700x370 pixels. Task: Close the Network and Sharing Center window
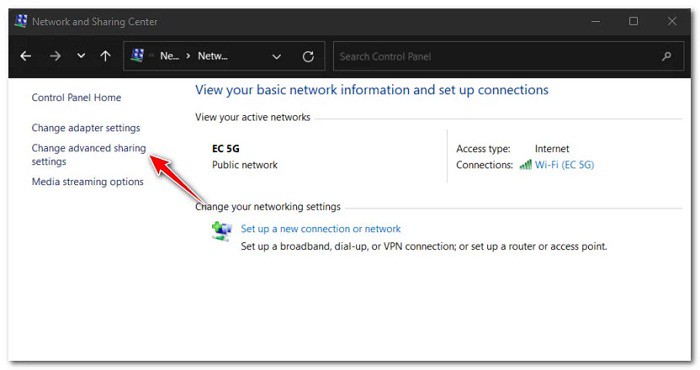point(672,21)
